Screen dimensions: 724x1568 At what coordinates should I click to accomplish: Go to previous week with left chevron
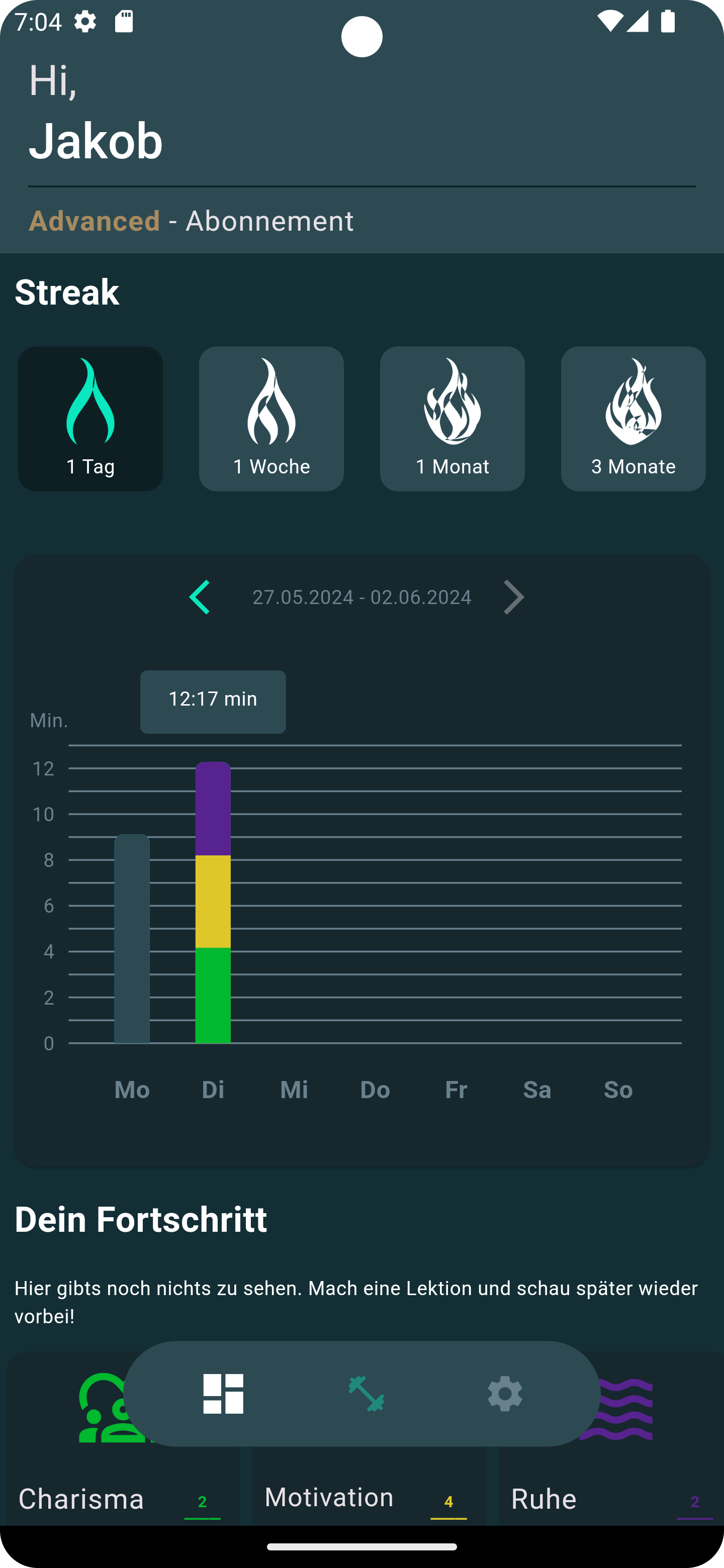[x=200, y=597]
